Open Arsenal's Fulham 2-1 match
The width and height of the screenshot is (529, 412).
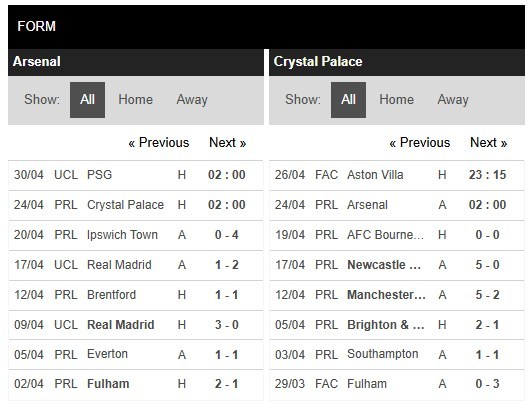click(x=136, y=384)
